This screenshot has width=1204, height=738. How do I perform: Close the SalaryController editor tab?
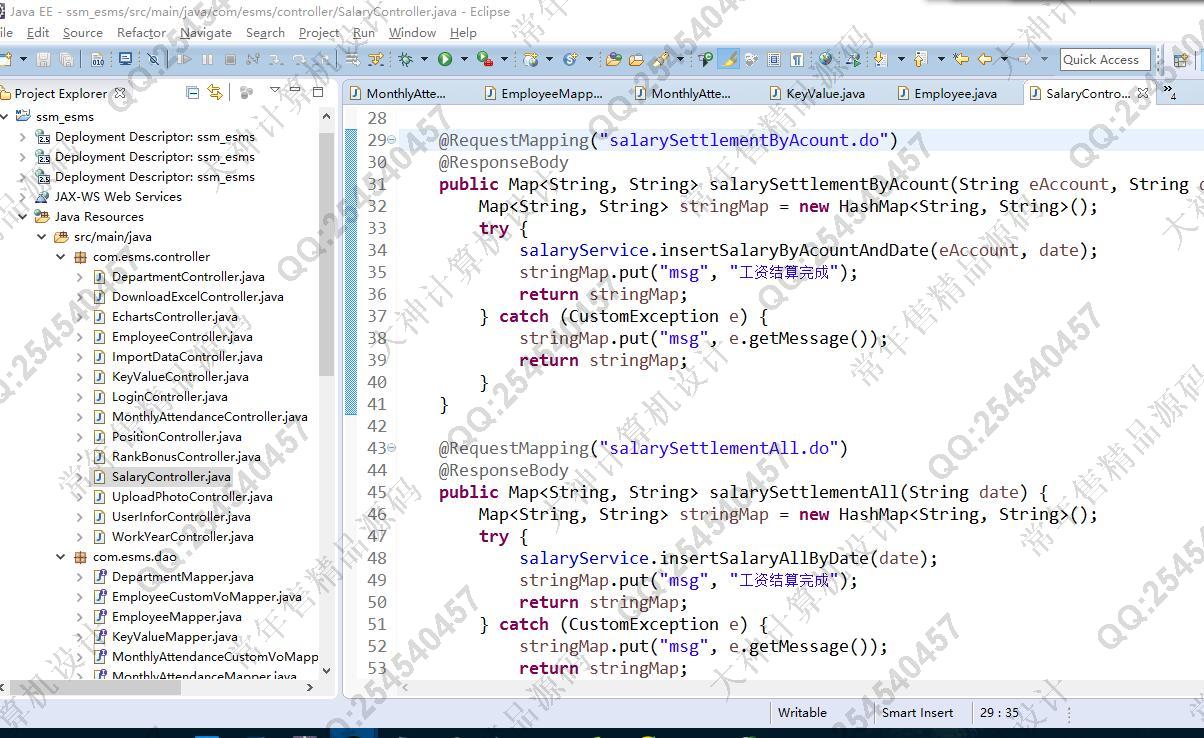(1144, 93)
